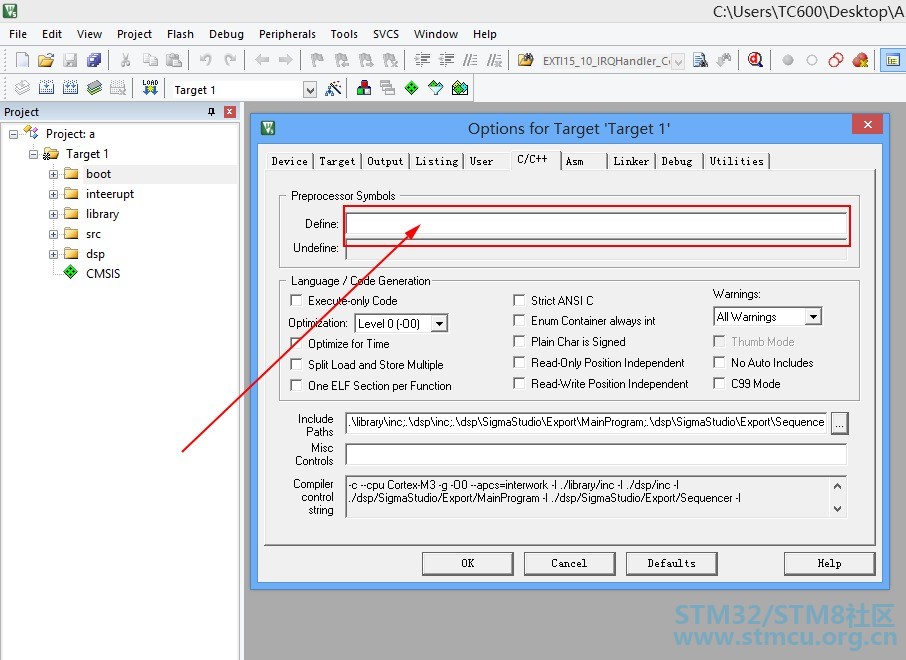This screenshot has width=906, height=660.
Task: Expand the inteerupt folder
Action: coord(53,194)
